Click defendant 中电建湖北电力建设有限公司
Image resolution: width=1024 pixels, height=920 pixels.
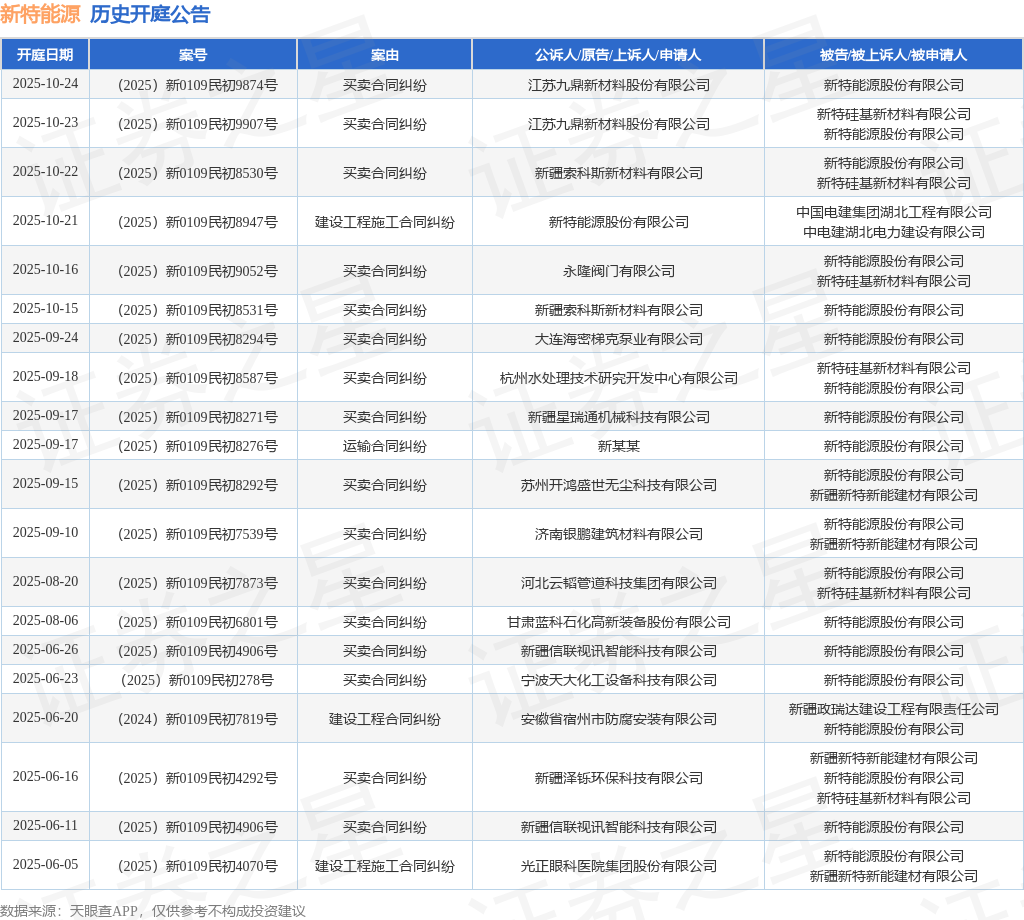coord(893,232)
